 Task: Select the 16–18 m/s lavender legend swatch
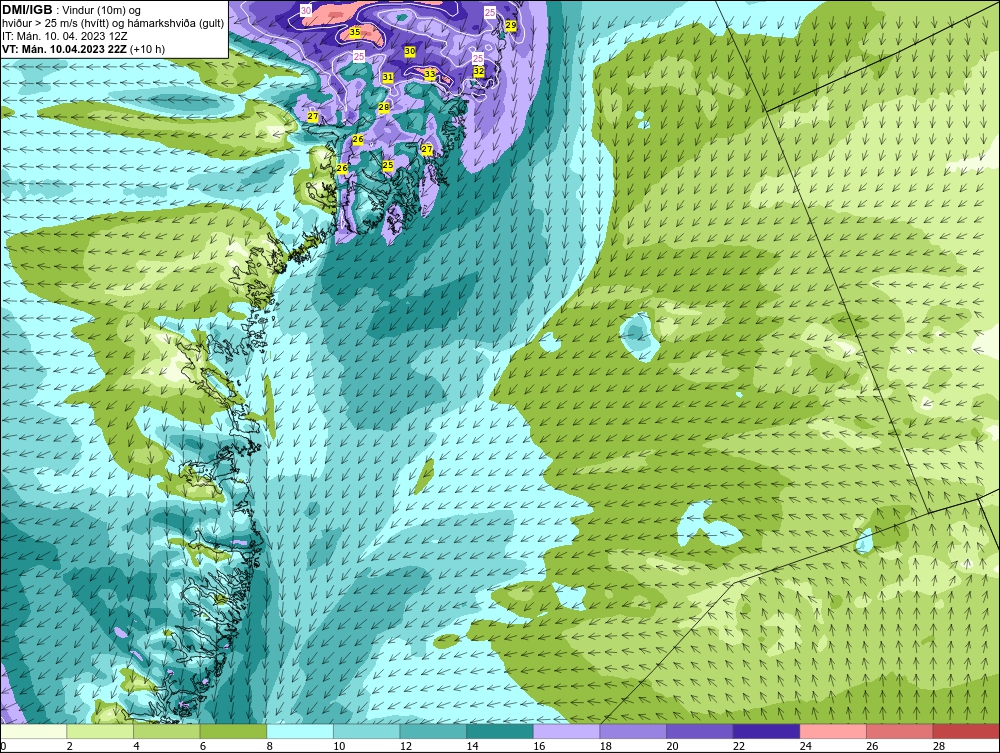(566, 731)
